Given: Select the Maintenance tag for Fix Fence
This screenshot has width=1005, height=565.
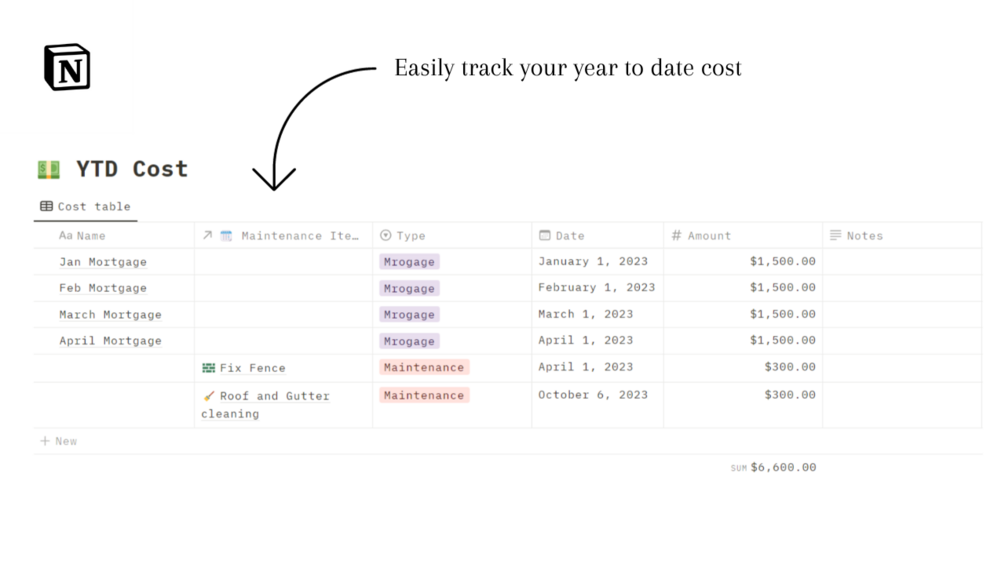Looking at the screenshot, I should click(424, 367).
